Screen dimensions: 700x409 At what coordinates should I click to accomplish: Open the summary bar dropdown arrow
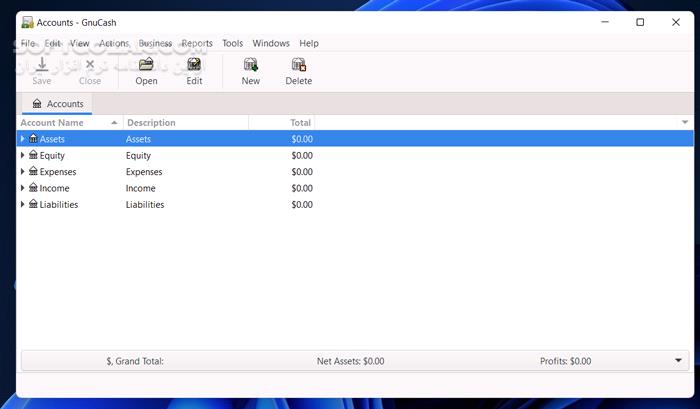pyautogui.click(x=678, y=361)
